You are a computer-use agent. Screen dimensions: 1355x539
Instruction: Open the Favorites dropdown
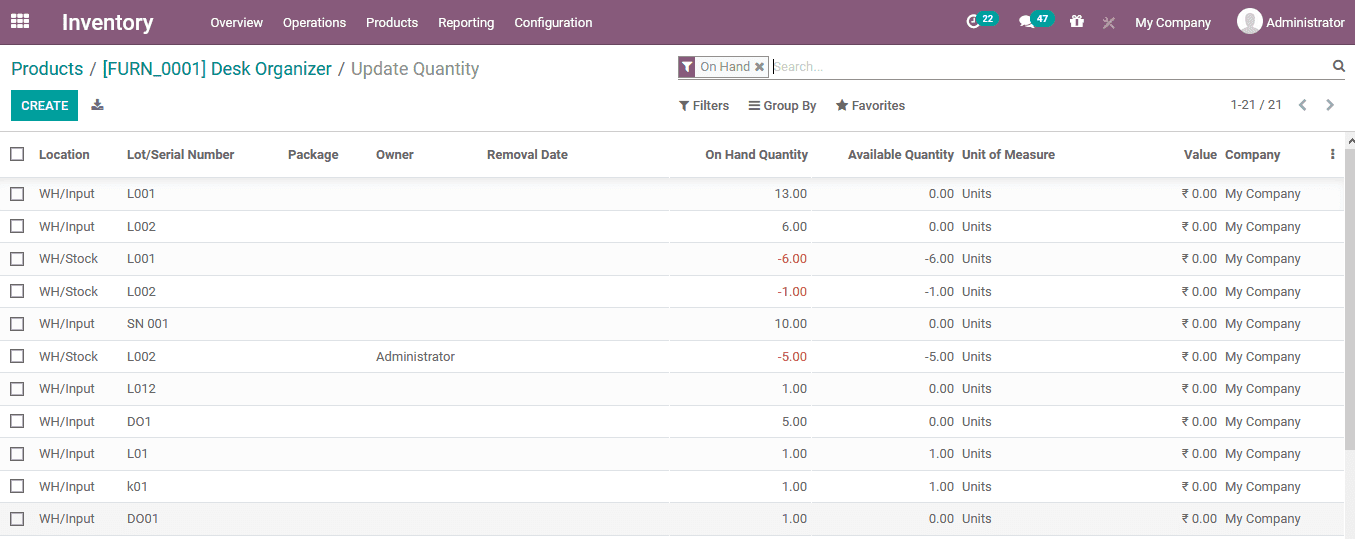pyautogui.click(x=870, y=106)
